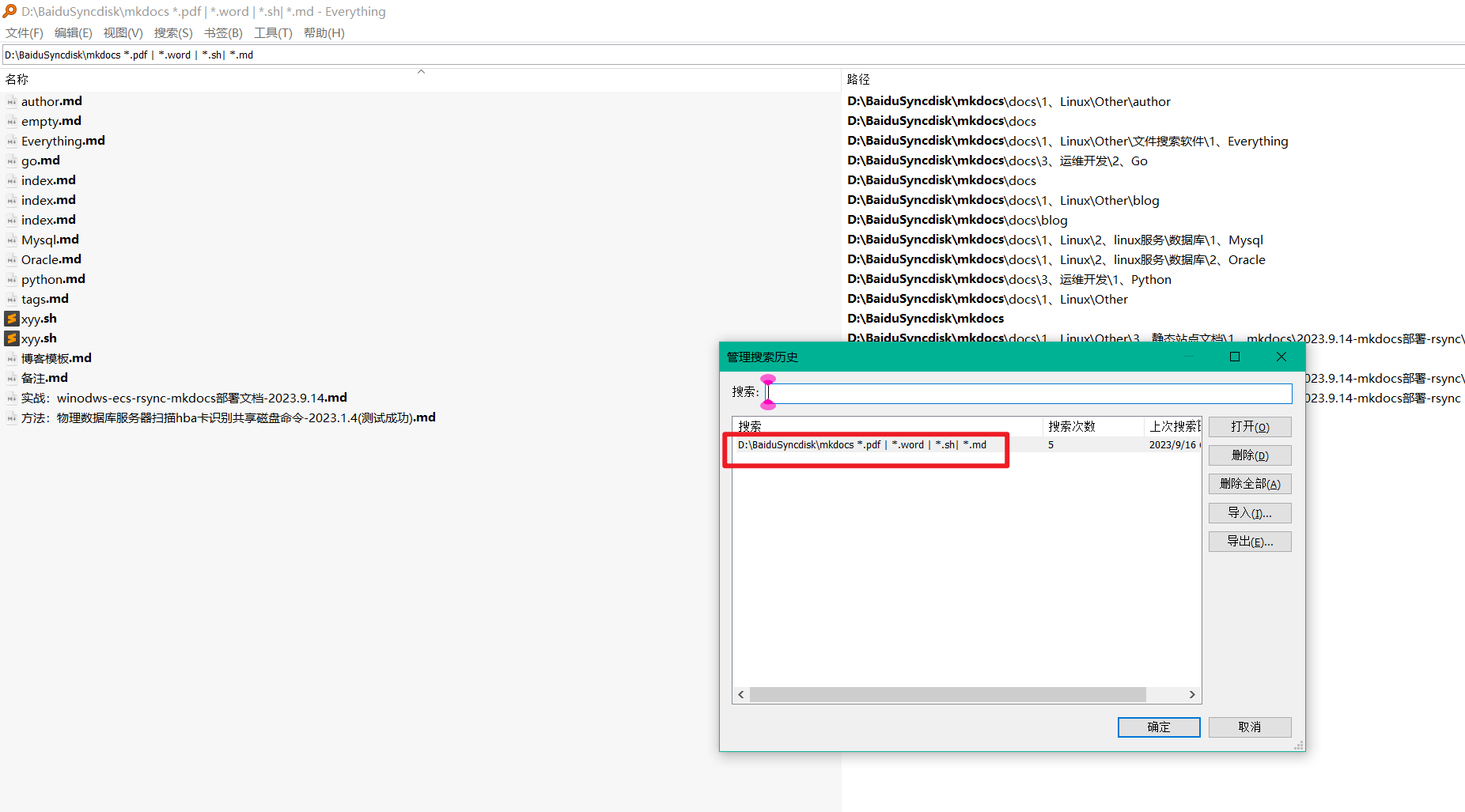The height and width of the screenshot is (812, 1465).
Task: Select the go.md file icon
Action: [x=11, y=161]
